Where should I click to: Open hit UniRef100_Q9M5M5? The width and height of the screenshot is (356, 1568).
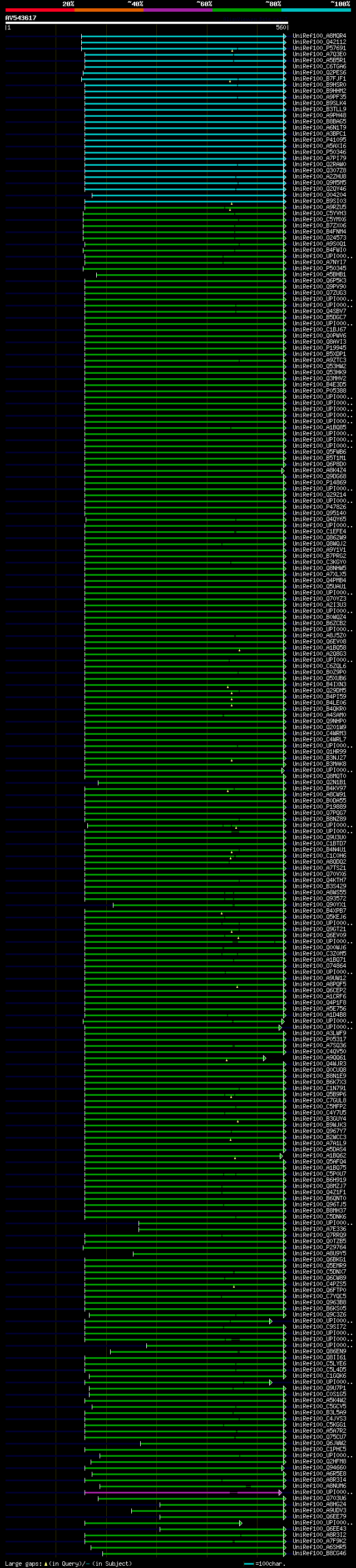[x=319, y=182]
